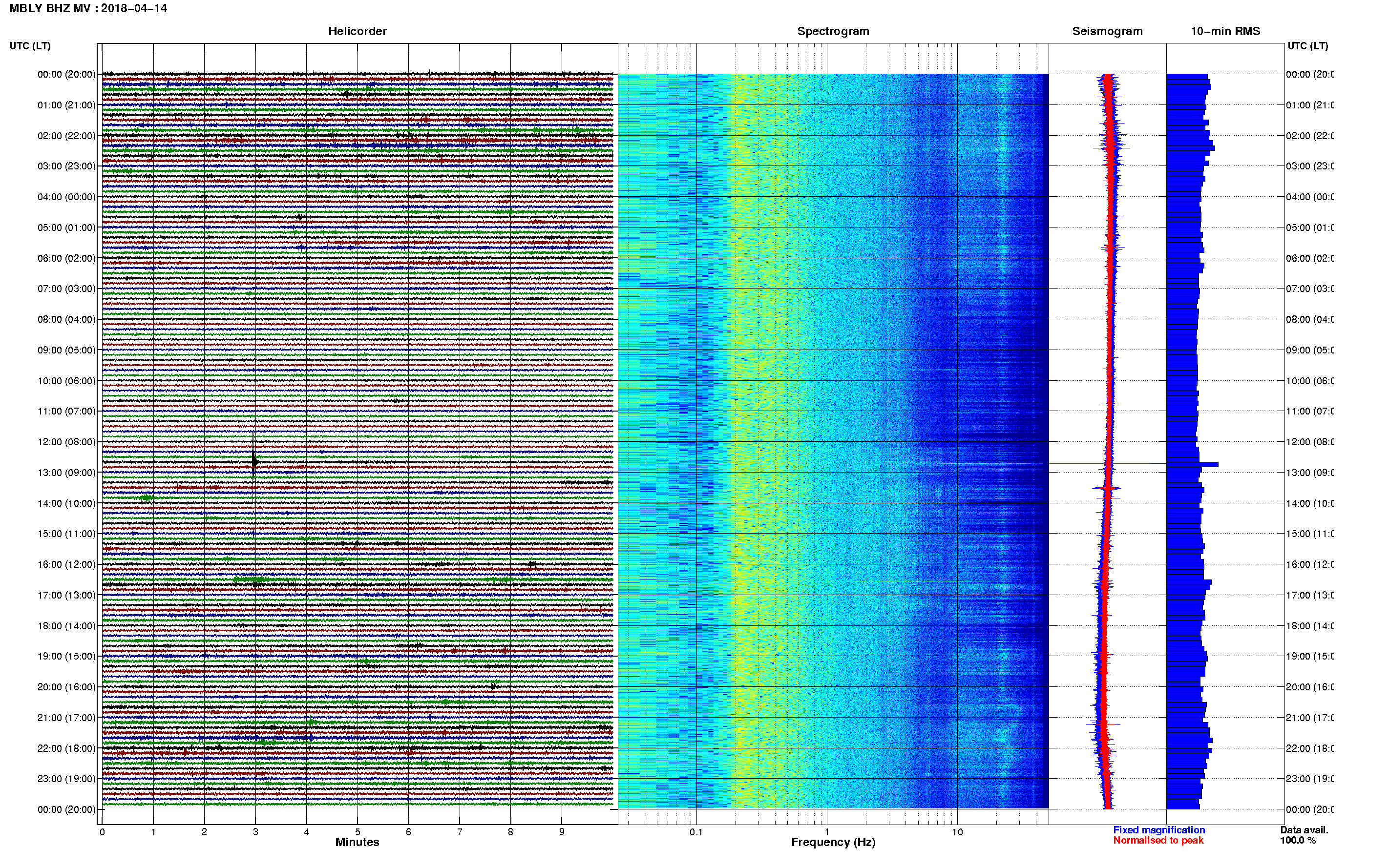Click the right 'UTC (LT)' axis label

pyautogui.click(x=1307, y=46)
